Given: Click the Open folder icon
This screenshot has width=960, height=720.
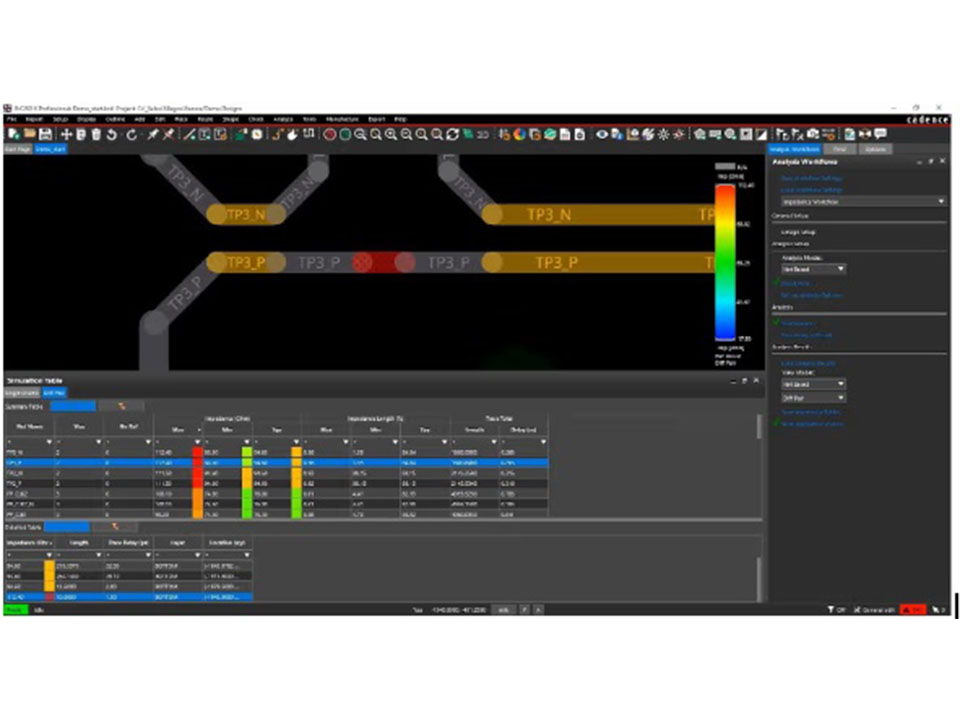Looking at the screenshot, I should (x=30, y=134).
